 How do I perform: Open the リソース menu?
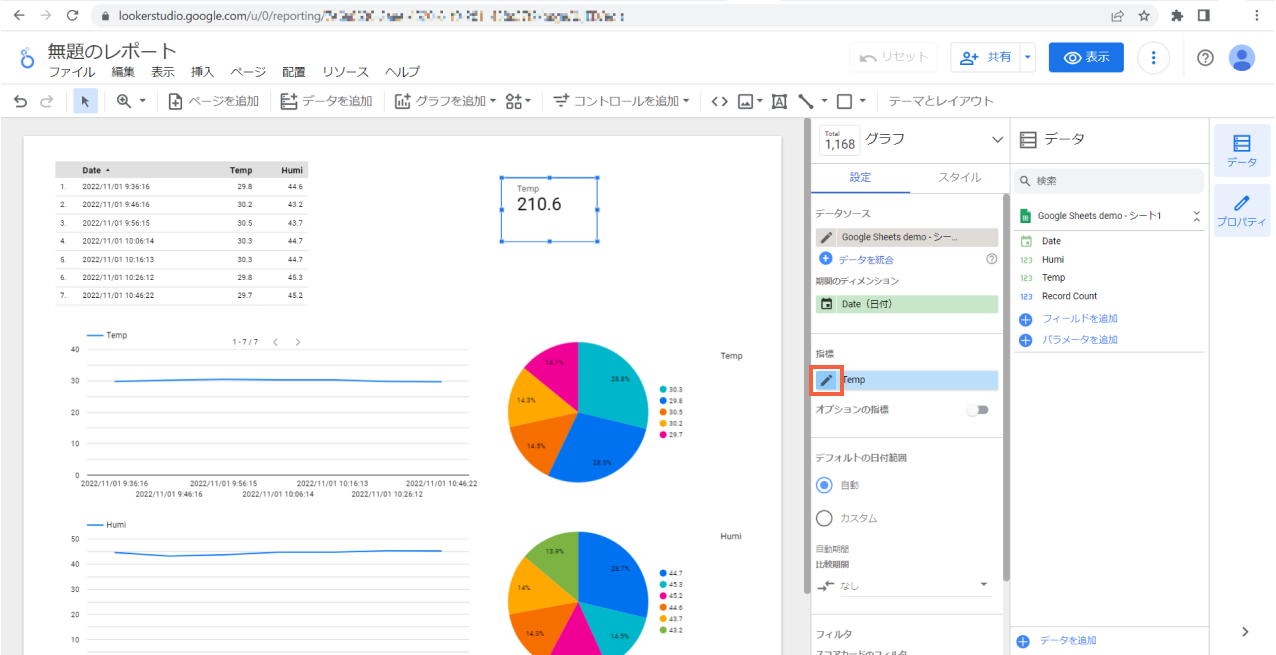tap(345, 72)
